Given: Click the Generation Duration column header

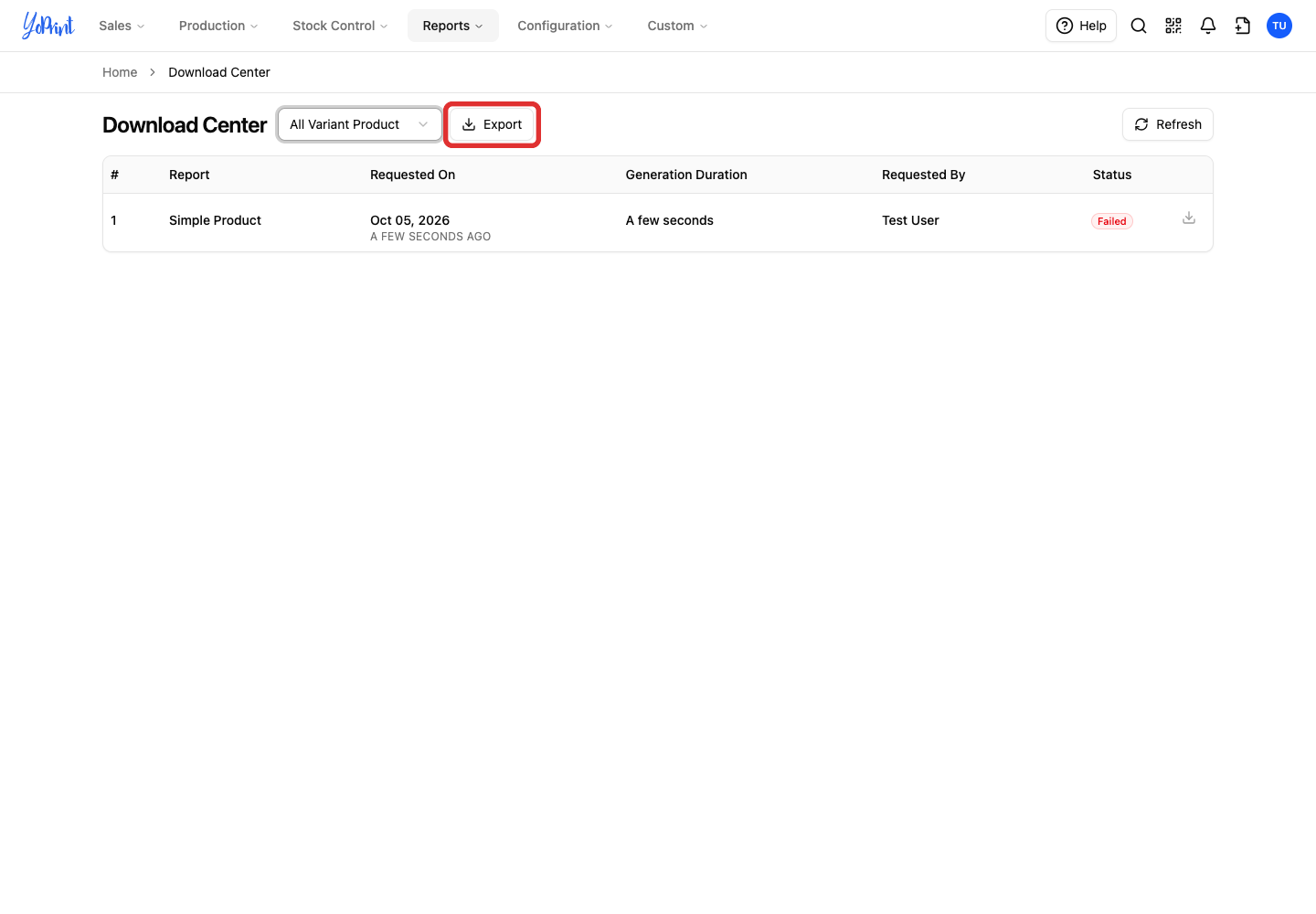Looking at the screenshot, I should pos(686,175).
